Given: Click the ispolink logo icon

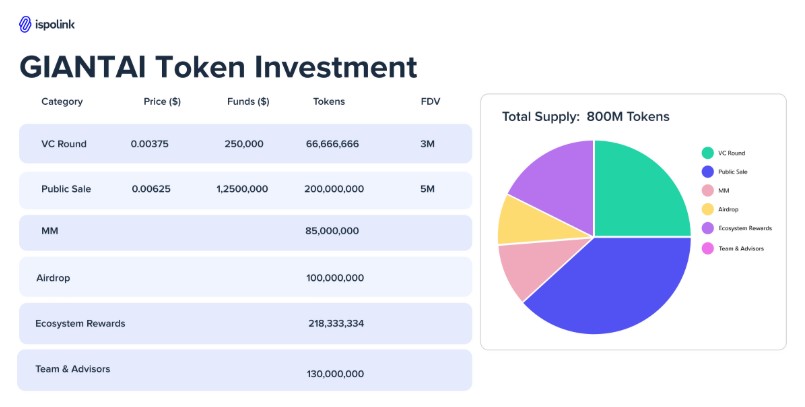Looking at the screenshot, I should 25,24.
